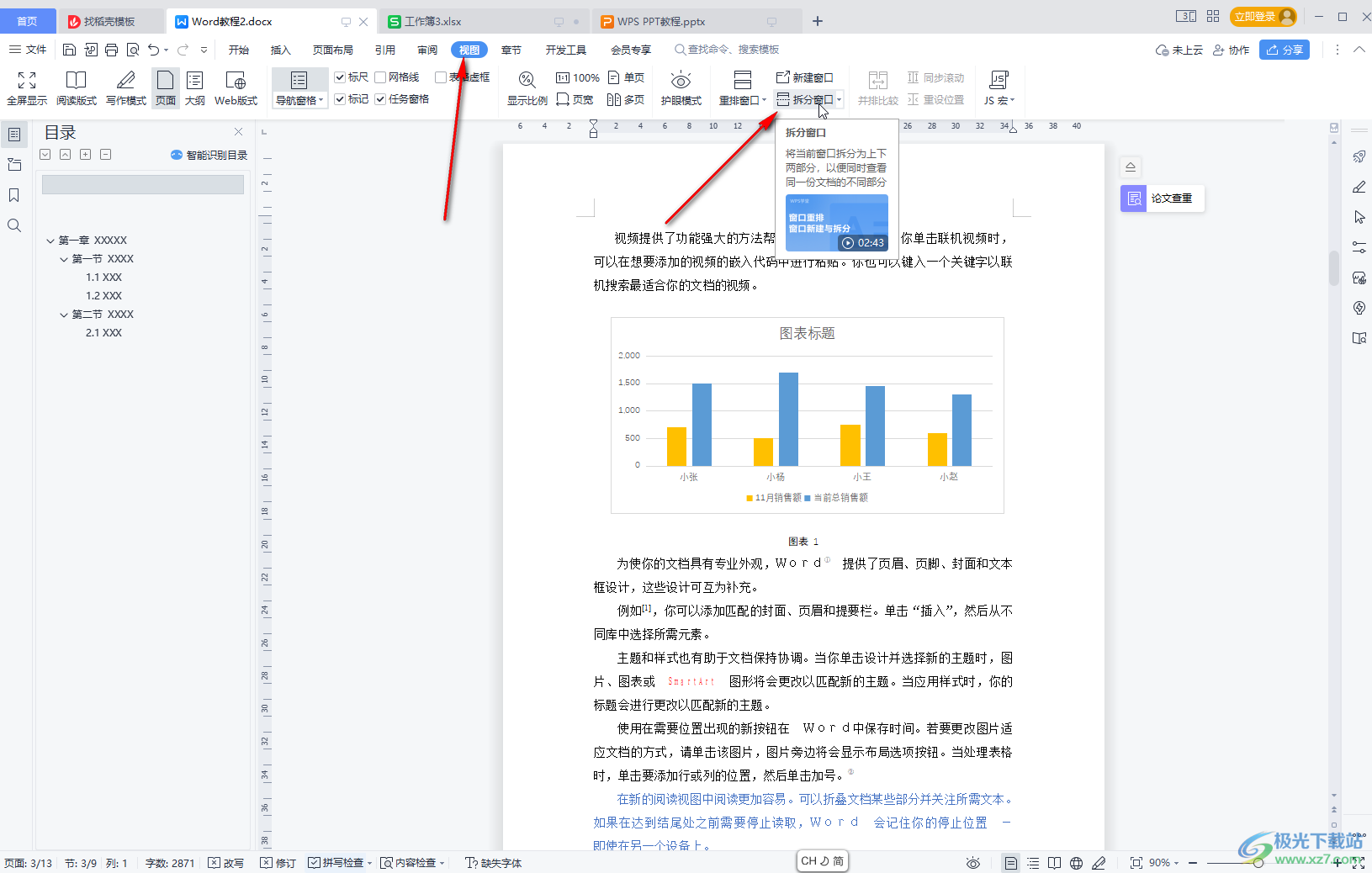Enable 护眼模式 eye protection mode
1372x873 pixels.
click(681, 87)
